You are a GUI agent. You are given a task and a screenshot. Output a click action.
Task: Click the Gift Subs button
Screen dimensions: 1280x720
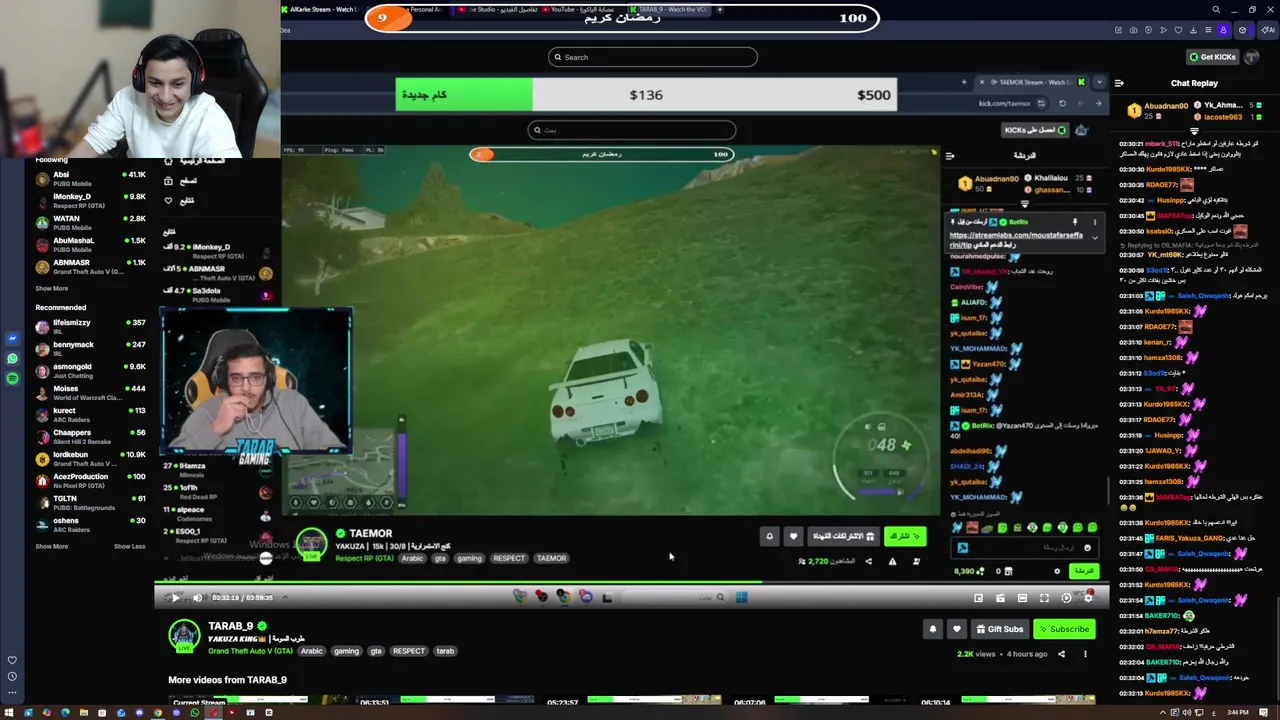click(999, 629)
